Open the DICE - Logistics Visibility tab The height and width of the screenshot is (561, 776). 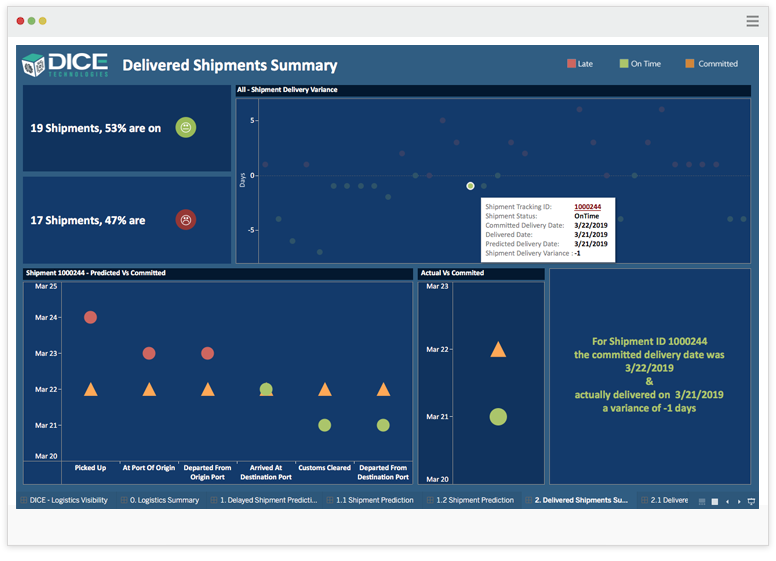[x=68, y=500]
